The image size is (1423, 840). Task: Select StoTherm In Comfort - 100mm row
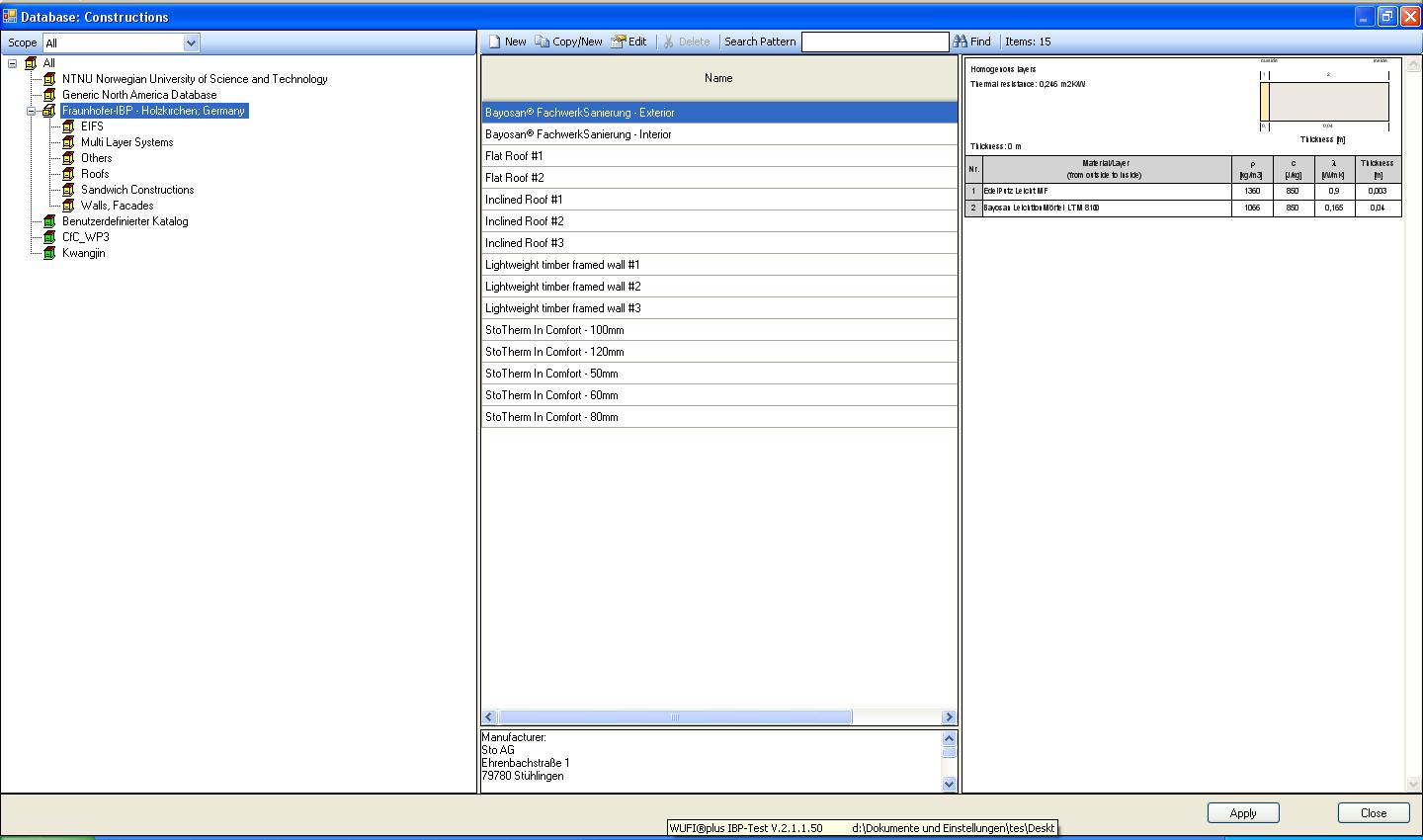point(554,330)
